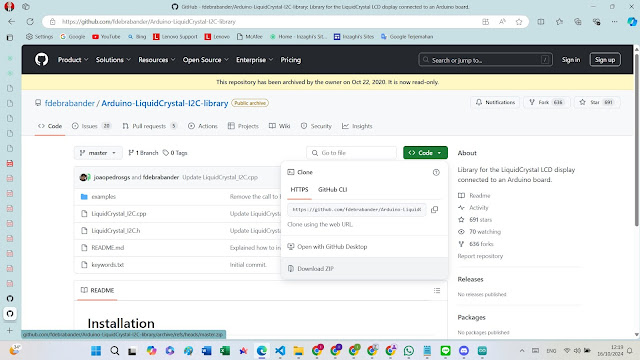The width and height of the screenshot is (640, 360).
Task: Open the Projects tab
Action: (x=243, y=126)
